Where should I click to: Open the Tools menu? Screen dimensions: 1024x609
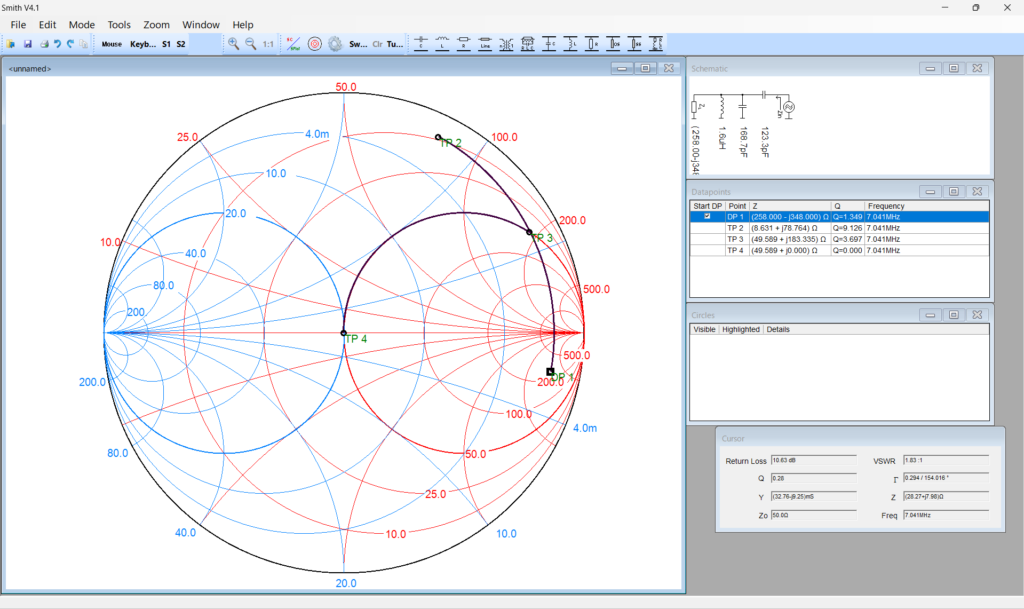click(x=119, y=24)
